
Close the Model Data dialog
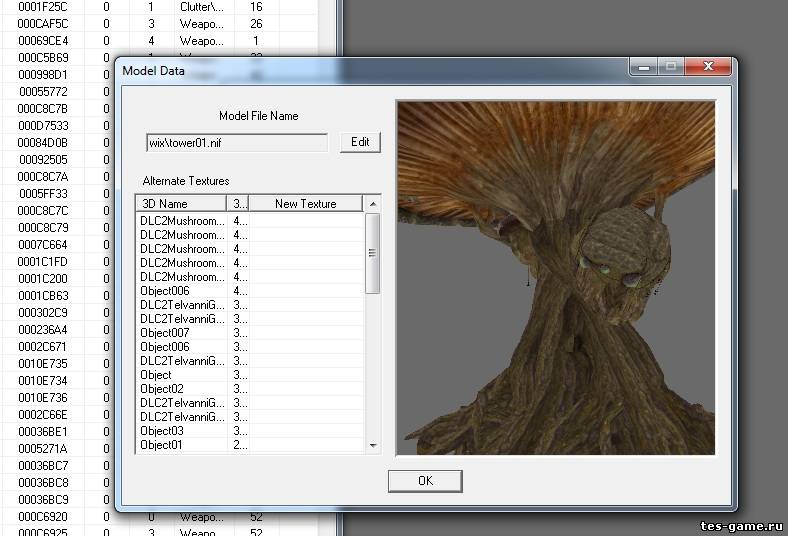pyautogui.click(x=708, y=66)
